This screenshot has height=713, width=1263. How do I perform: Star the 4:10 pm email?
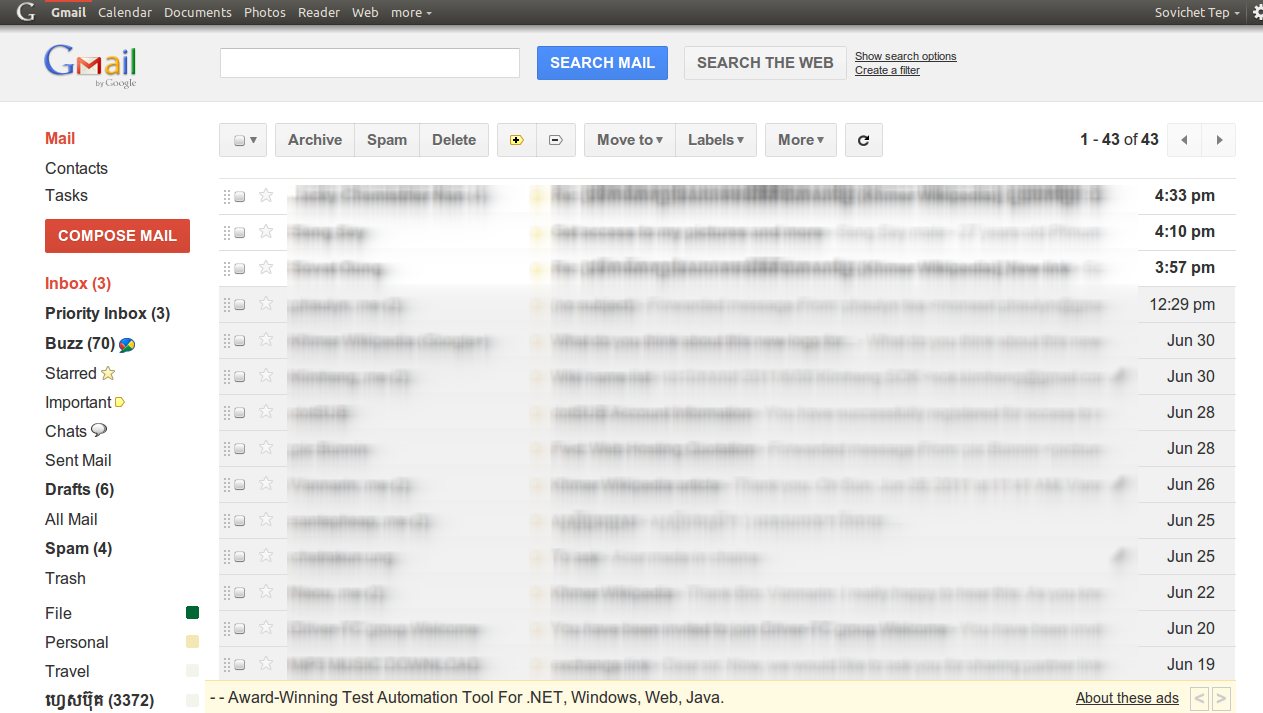pos(266,232)
